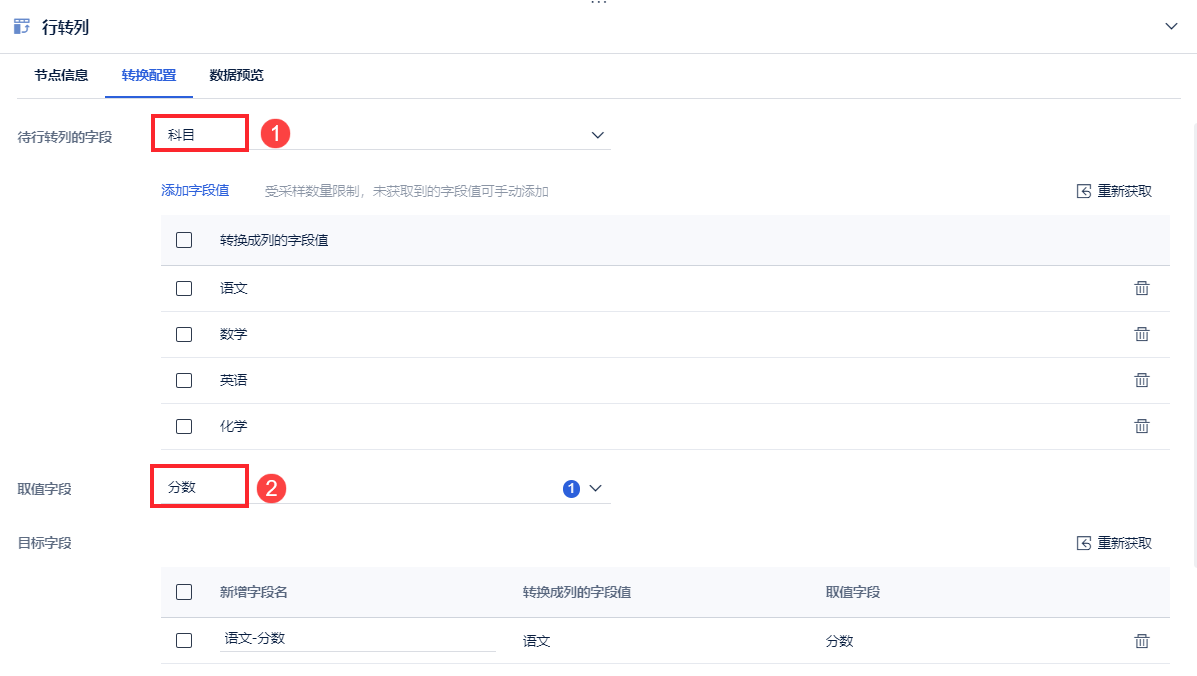Click the 语文 value text in field list
1197x676 pixels.
click(x=234, y=288)
